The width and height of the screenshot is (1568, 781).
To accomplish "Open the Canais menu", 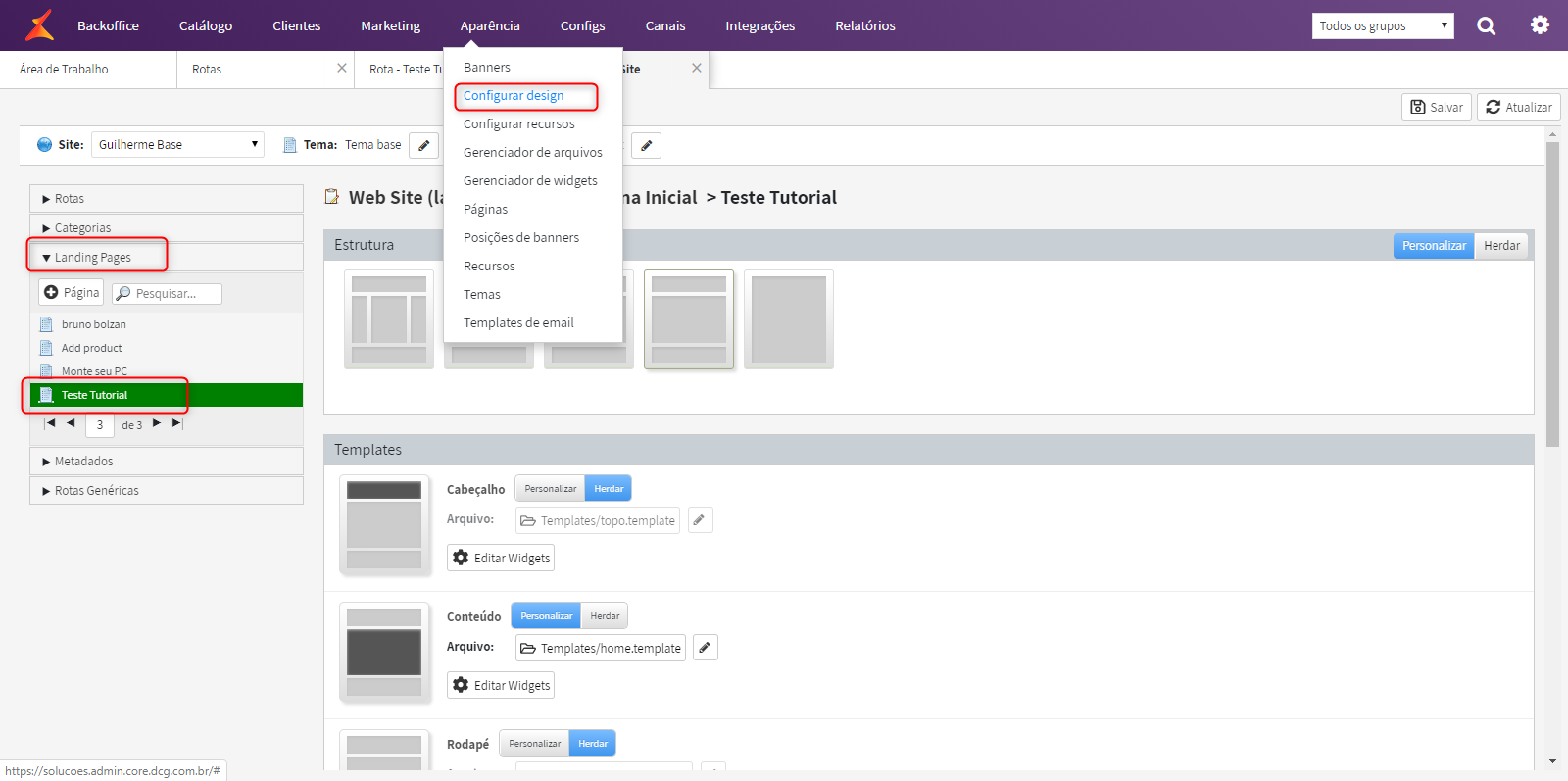I will 665,25.
